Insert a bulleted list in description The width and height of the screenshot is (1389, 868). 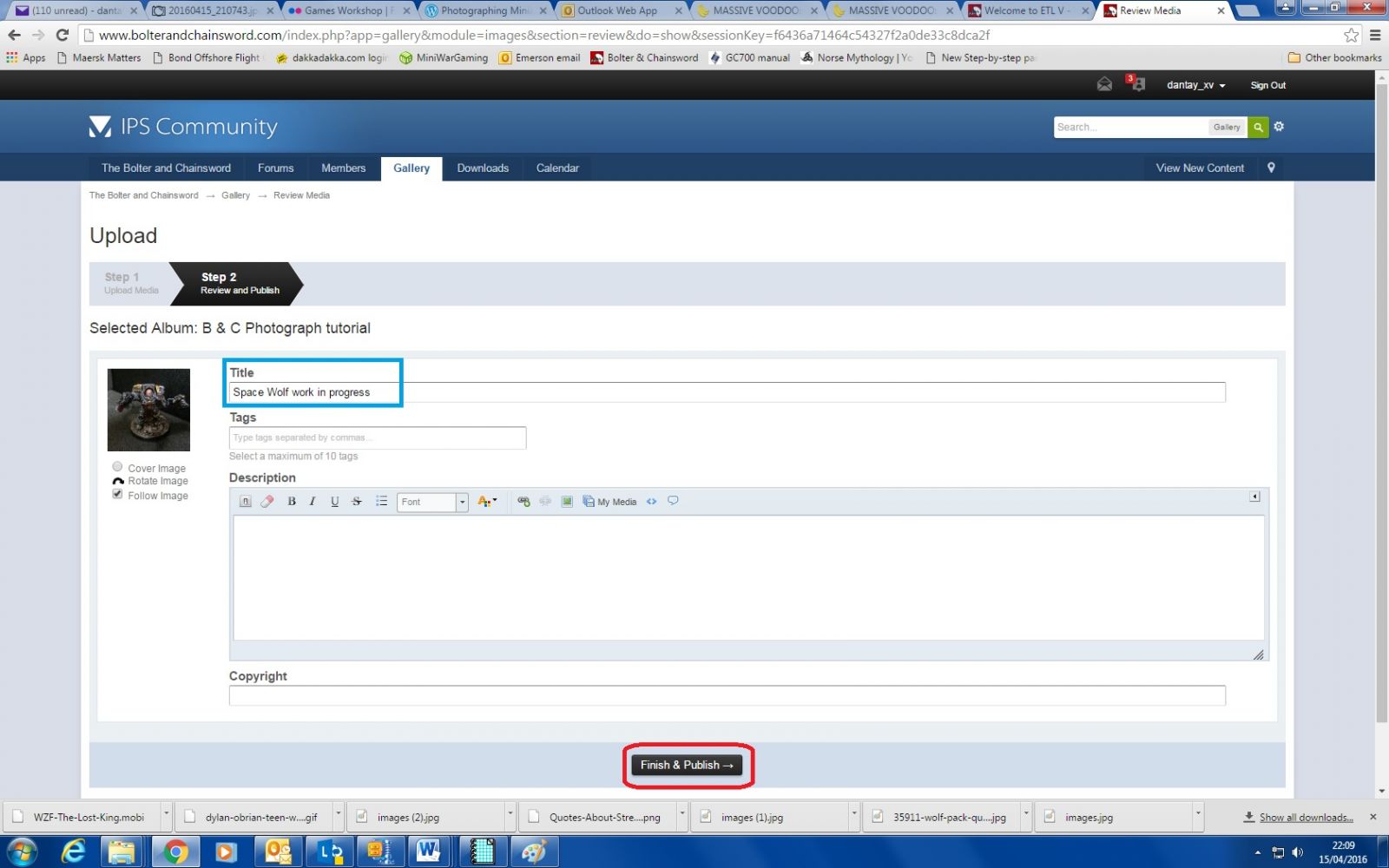(381, 502)
